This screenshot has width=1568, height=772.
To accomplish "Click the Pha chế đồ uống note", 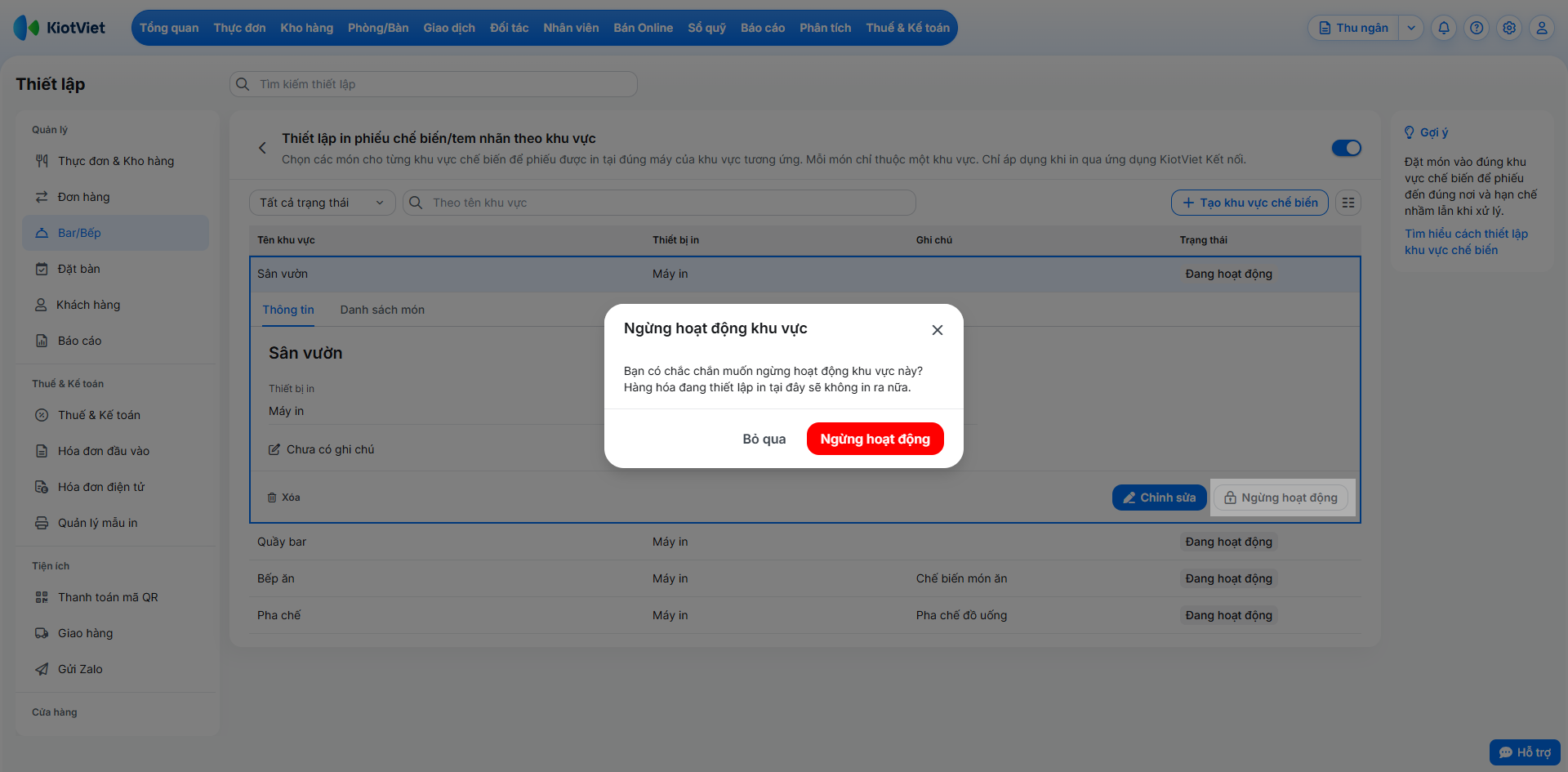I will click(961, 615).
